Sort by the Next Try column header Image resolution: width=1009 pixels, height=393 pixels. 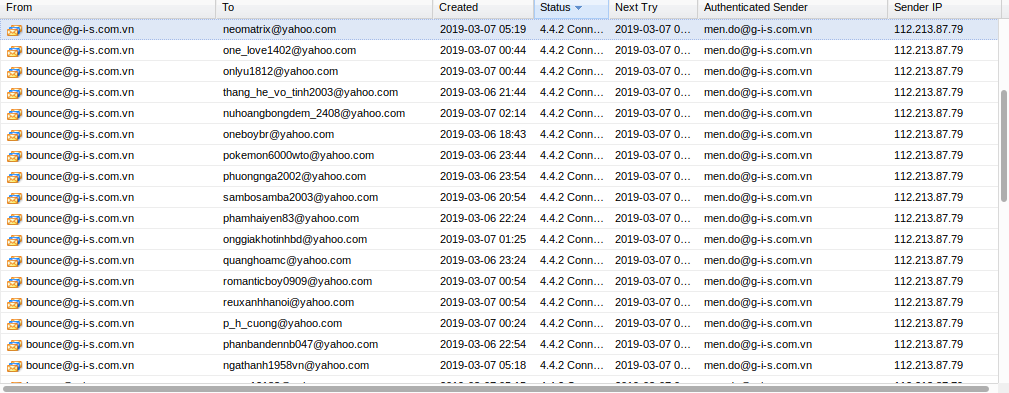point(653,8)
